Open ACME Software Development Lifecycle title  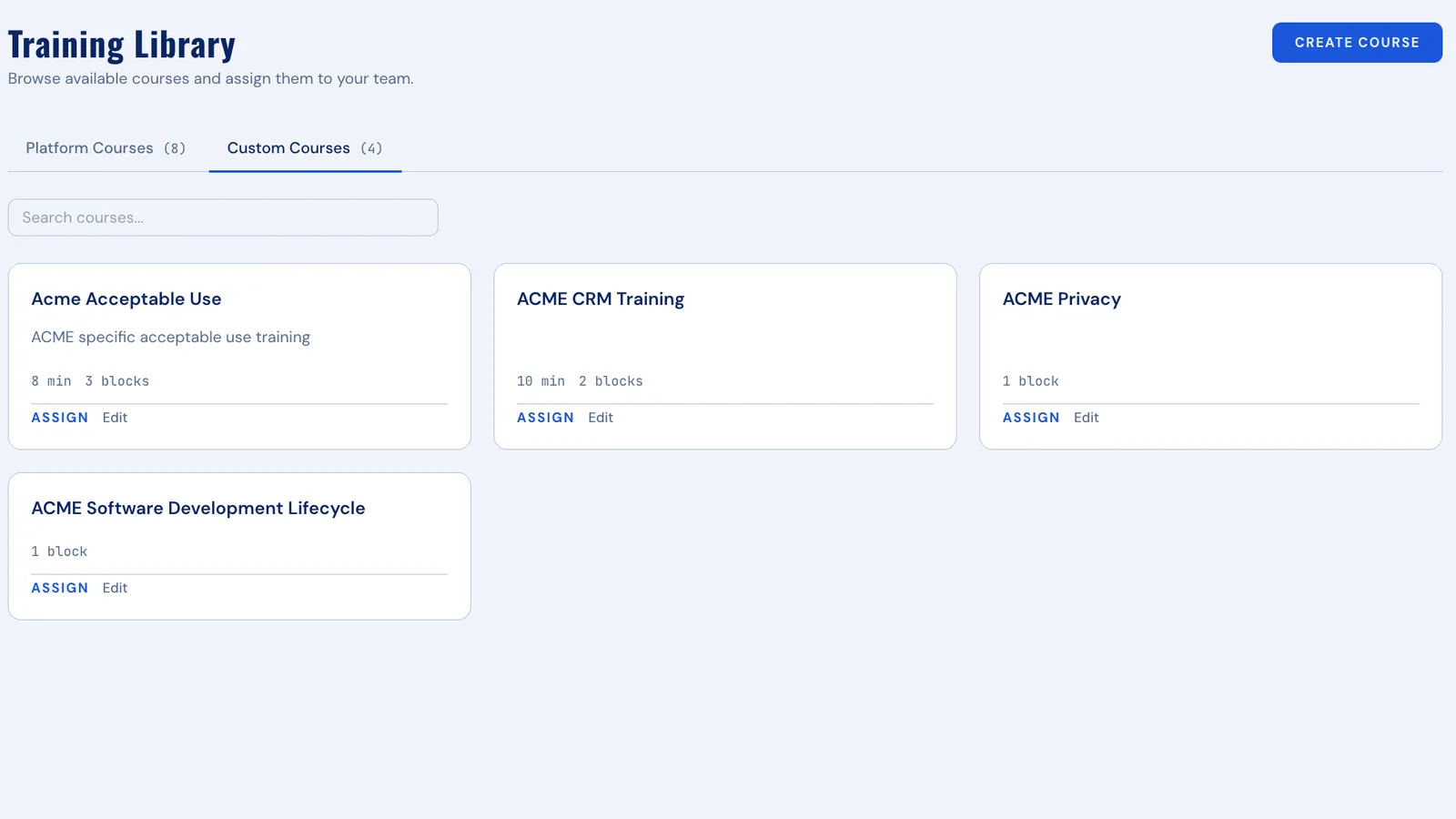click(198, 509)
